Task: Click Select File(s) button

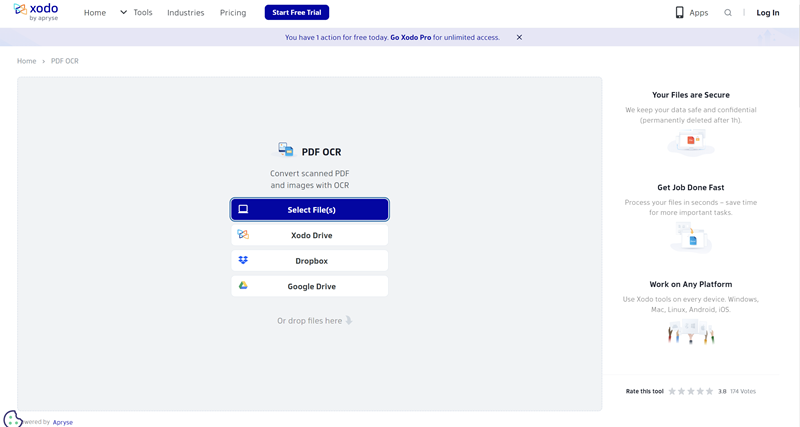Action: click(x=310, y=210)
